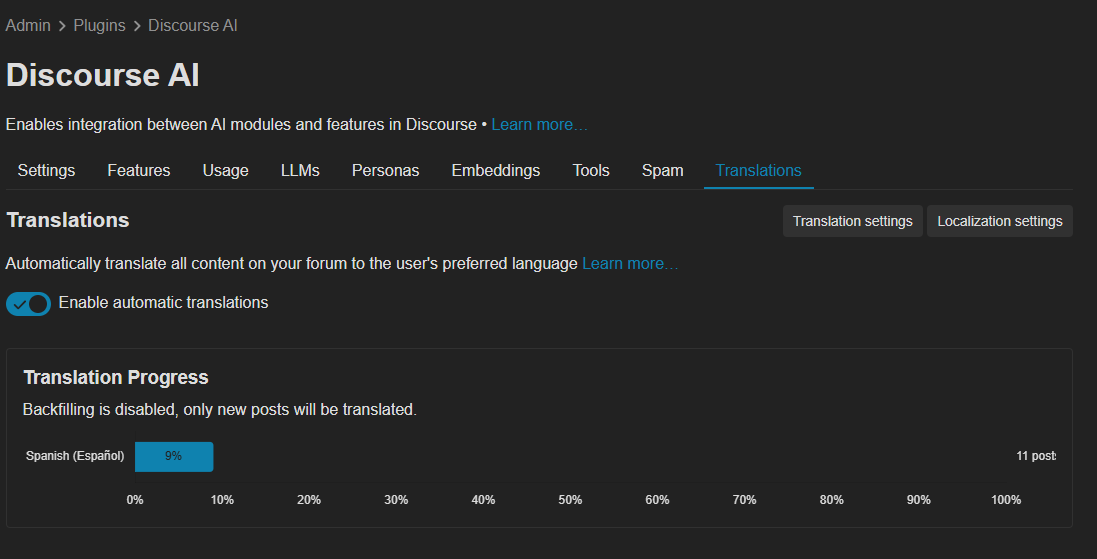Screen dimensions: 1097x559
Task: Switch to the Tools tab
Action: (591, 171)
